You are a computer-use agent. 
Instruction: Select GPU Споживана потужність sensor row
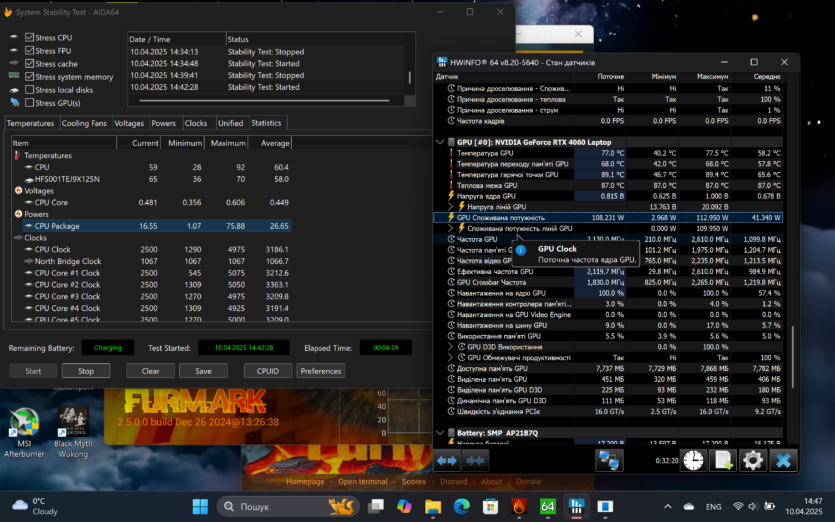point(609,217)
